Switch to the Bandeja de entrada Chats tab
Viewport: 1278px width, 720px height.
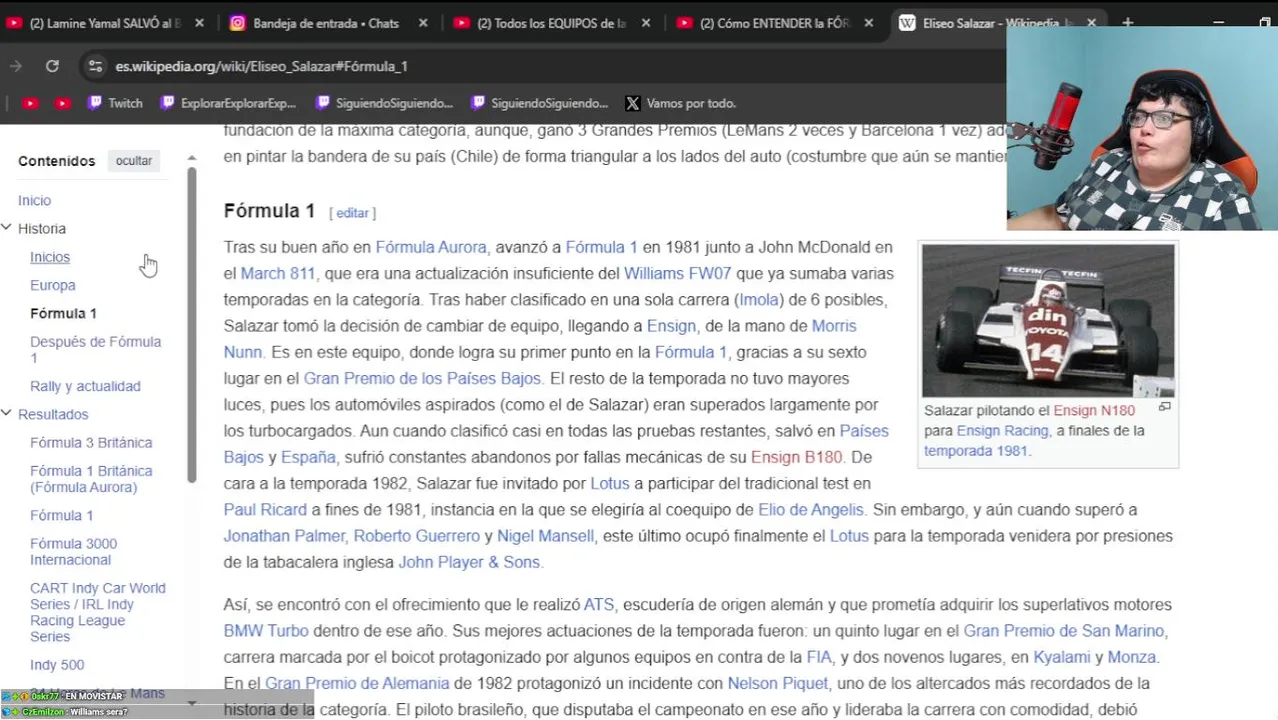click(315, 23)
